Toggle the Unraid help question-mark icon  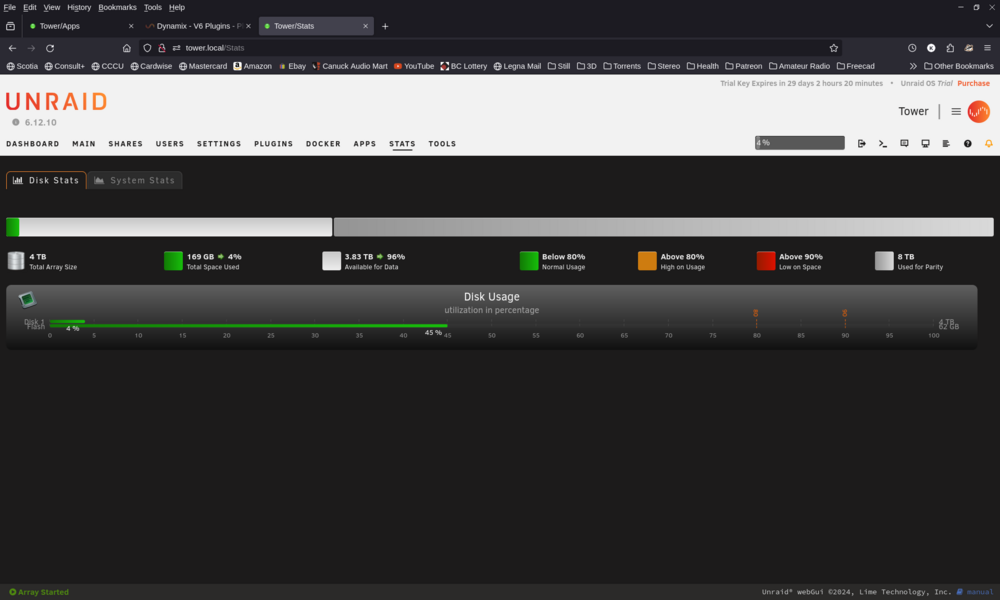967,143
